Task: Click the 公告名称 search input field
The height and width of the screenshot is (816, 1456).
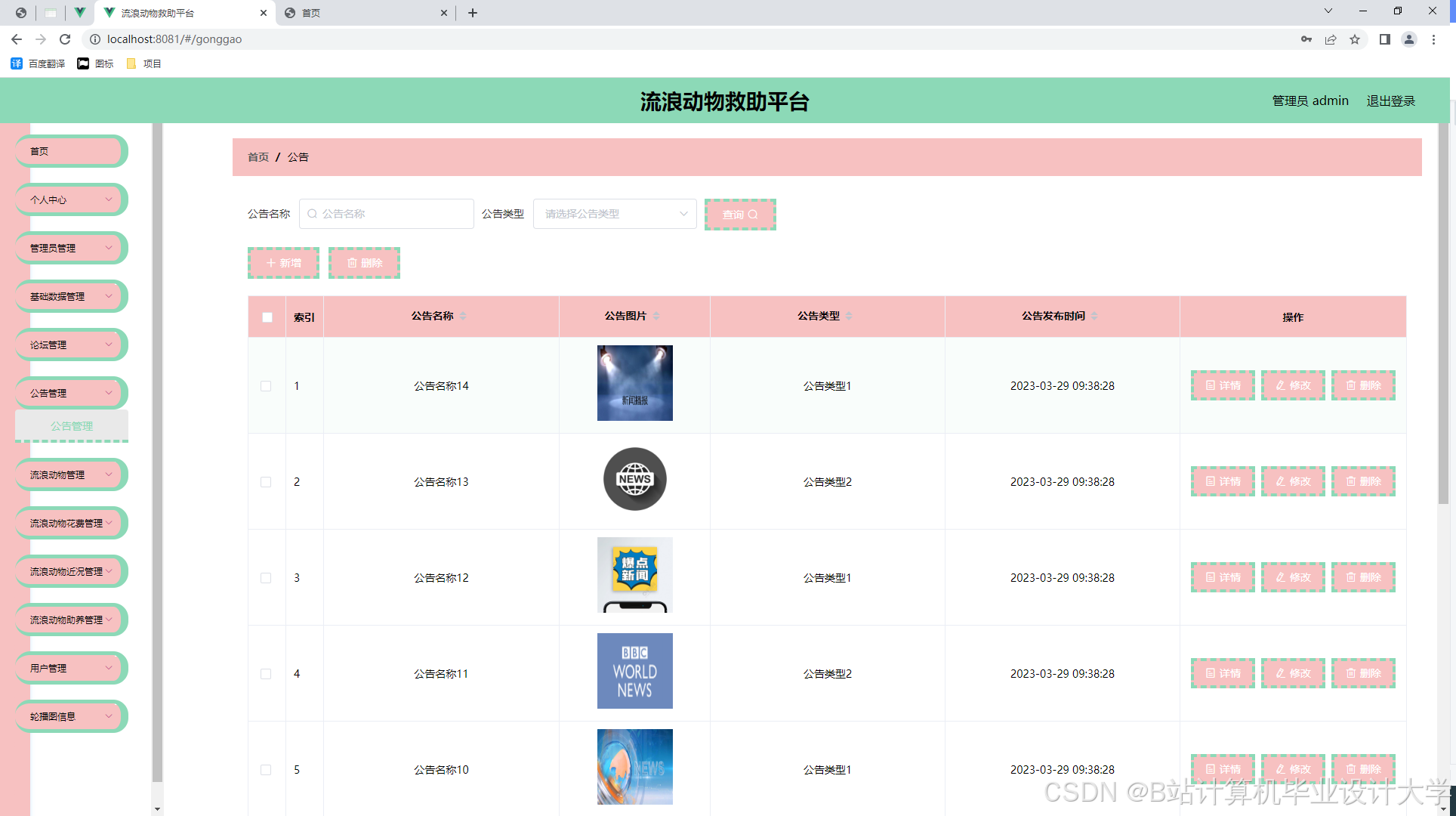Action: [387, 214]
